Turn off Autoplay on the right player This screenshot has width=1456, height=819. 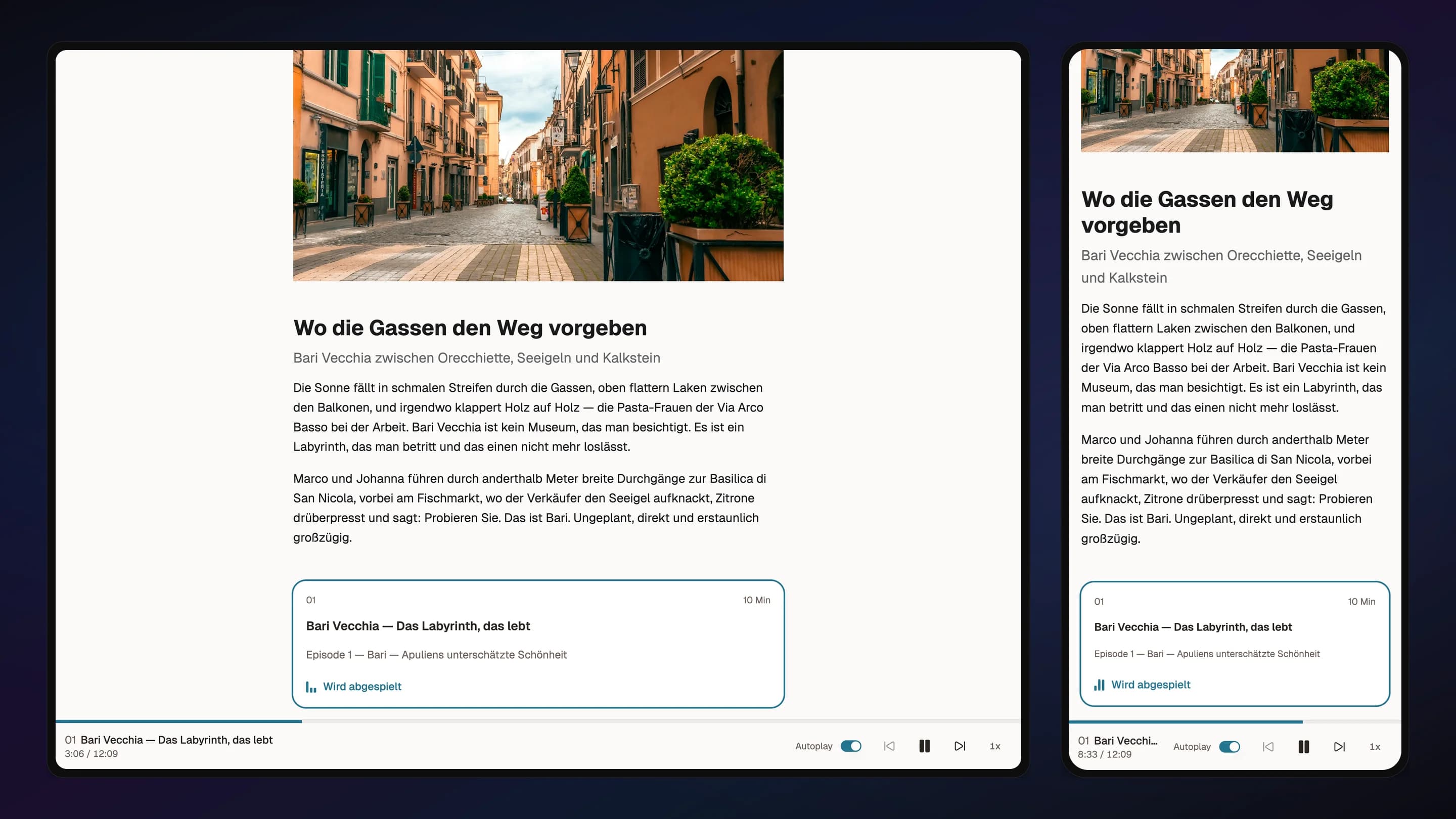[1231, 747]
